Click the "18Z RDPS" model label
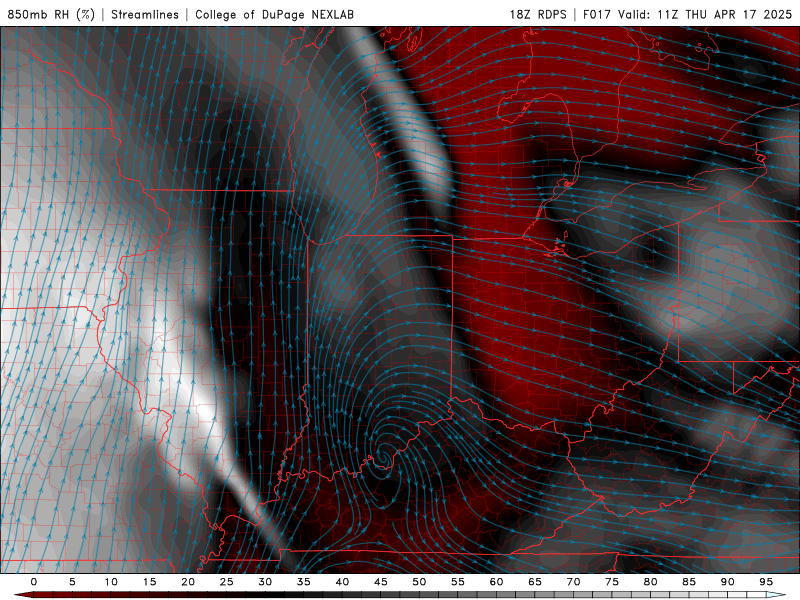 point(538,14)
